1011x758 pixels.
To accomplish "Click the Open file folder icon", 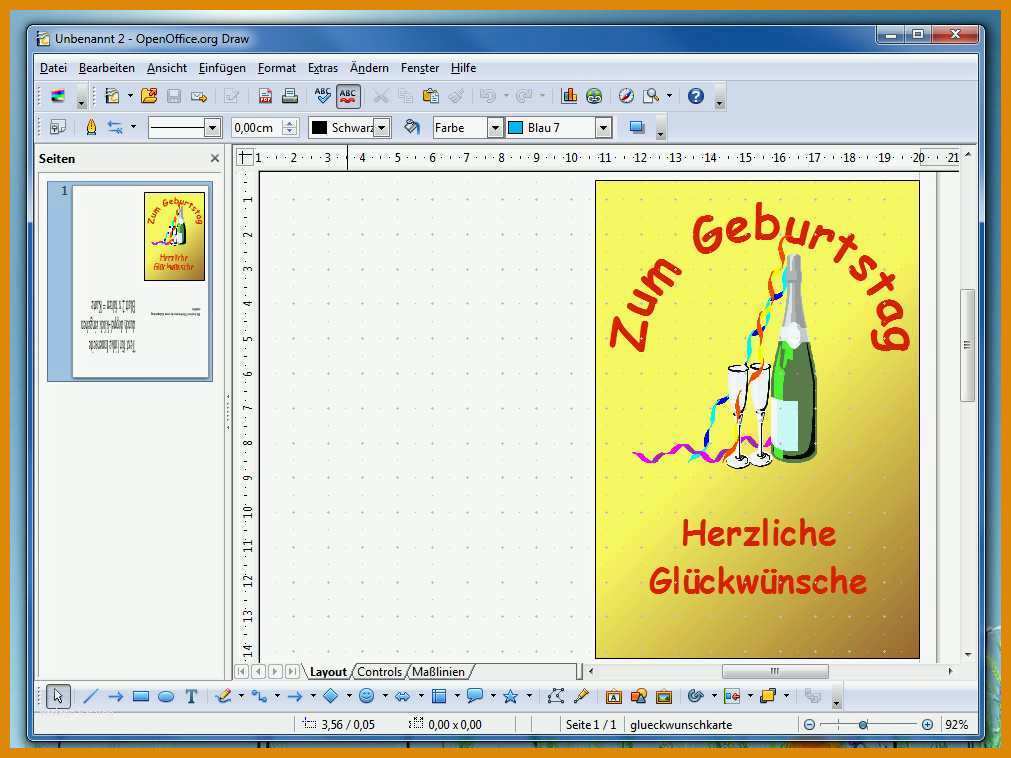I will pos(149,96).
